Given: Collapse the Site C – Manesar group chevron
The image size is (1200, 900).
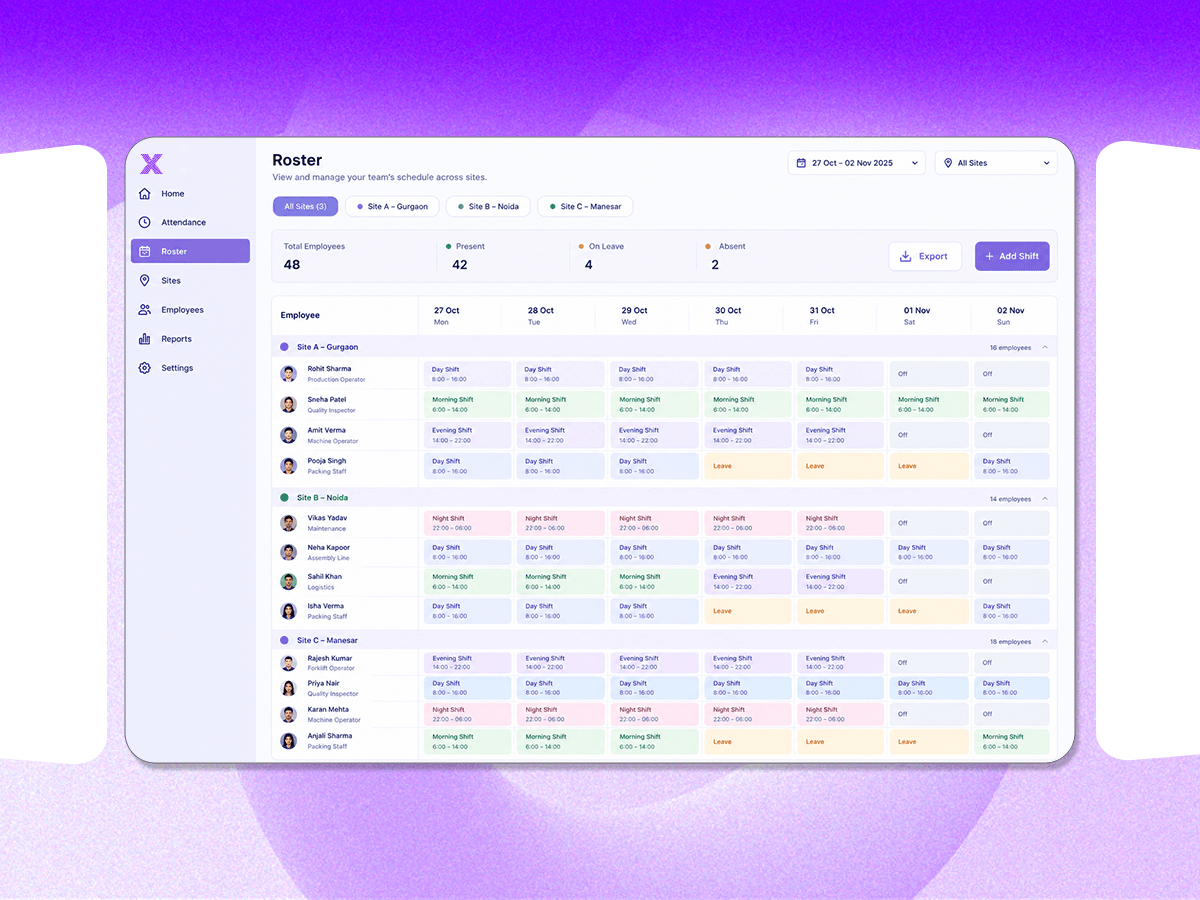Looking at the screenshot, I should point(1045,641).
